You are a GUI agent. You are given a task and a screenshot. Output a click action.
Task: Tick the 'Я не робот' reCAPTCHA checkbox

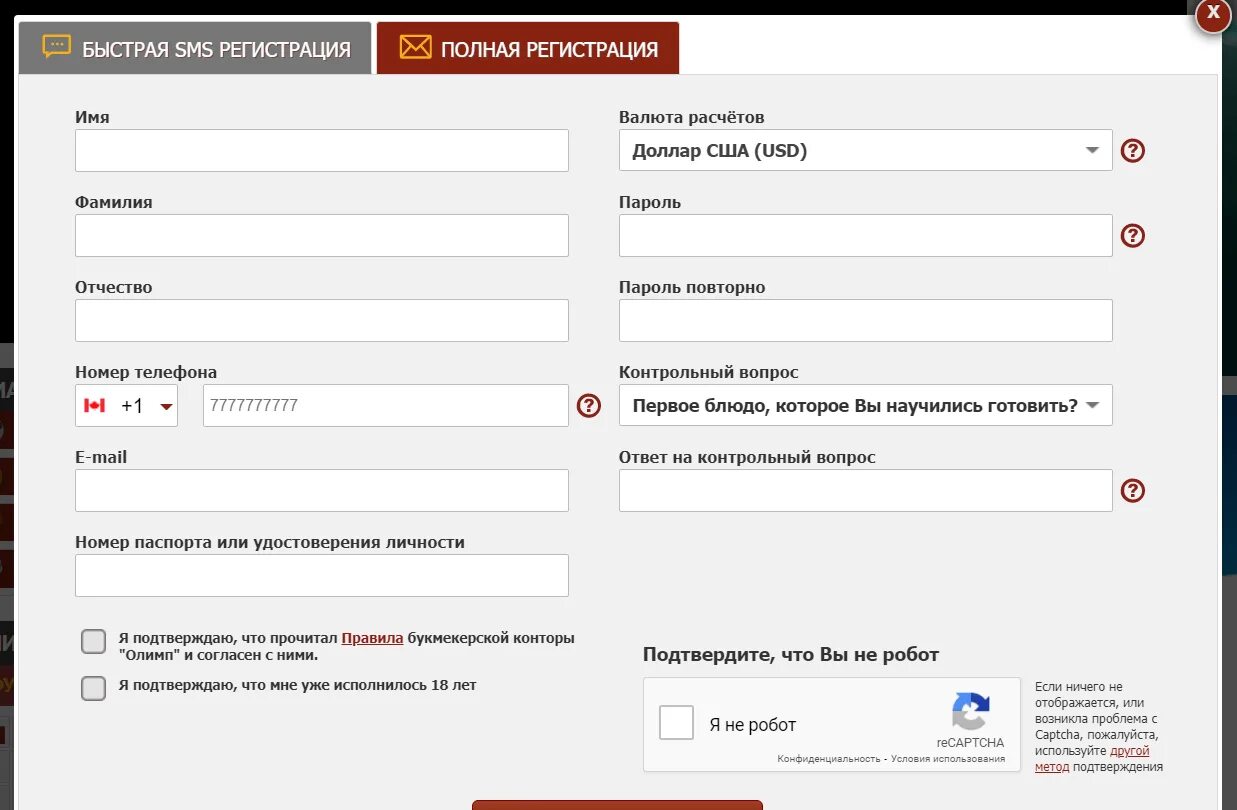(x=677, y=723)
